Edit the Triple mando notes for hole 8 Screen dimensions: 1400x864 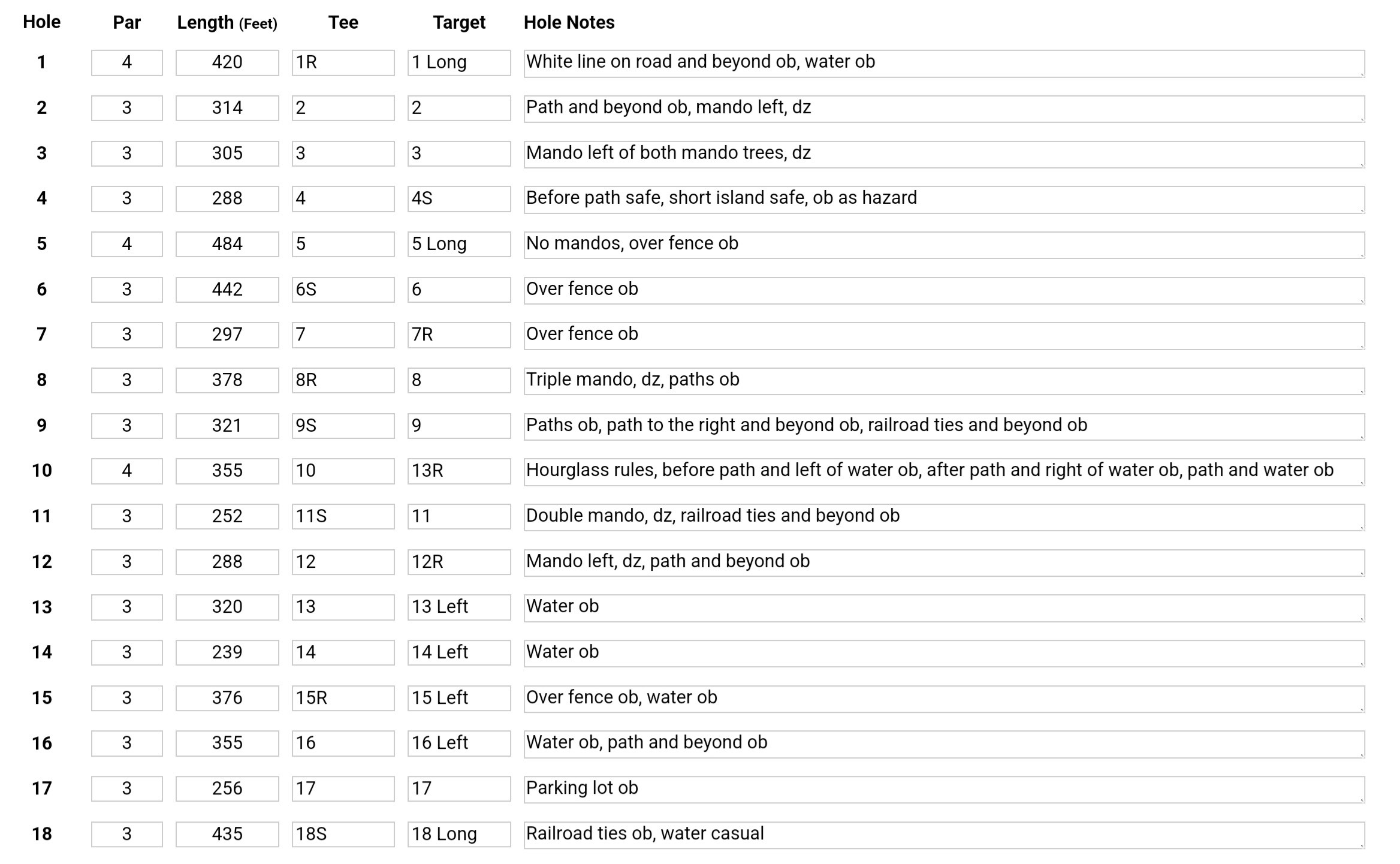[943, 380]
